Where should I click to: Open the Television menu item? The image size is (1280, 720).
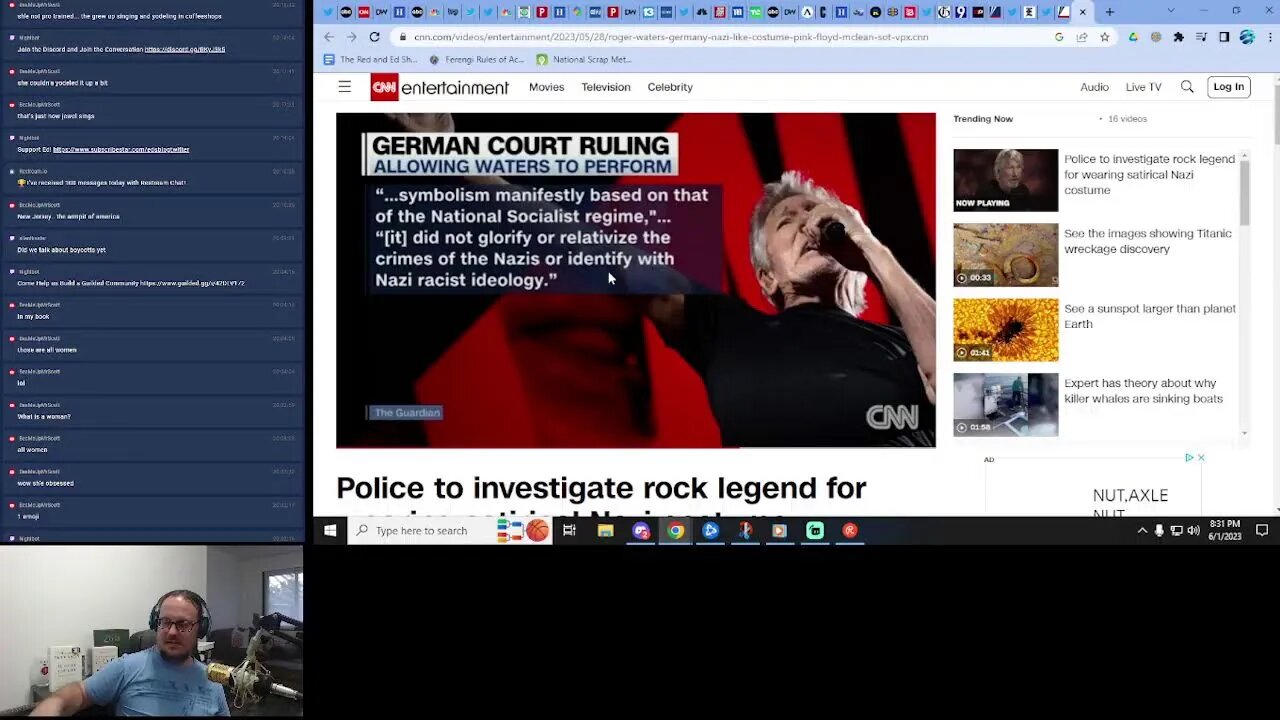[x=606, y=87]
